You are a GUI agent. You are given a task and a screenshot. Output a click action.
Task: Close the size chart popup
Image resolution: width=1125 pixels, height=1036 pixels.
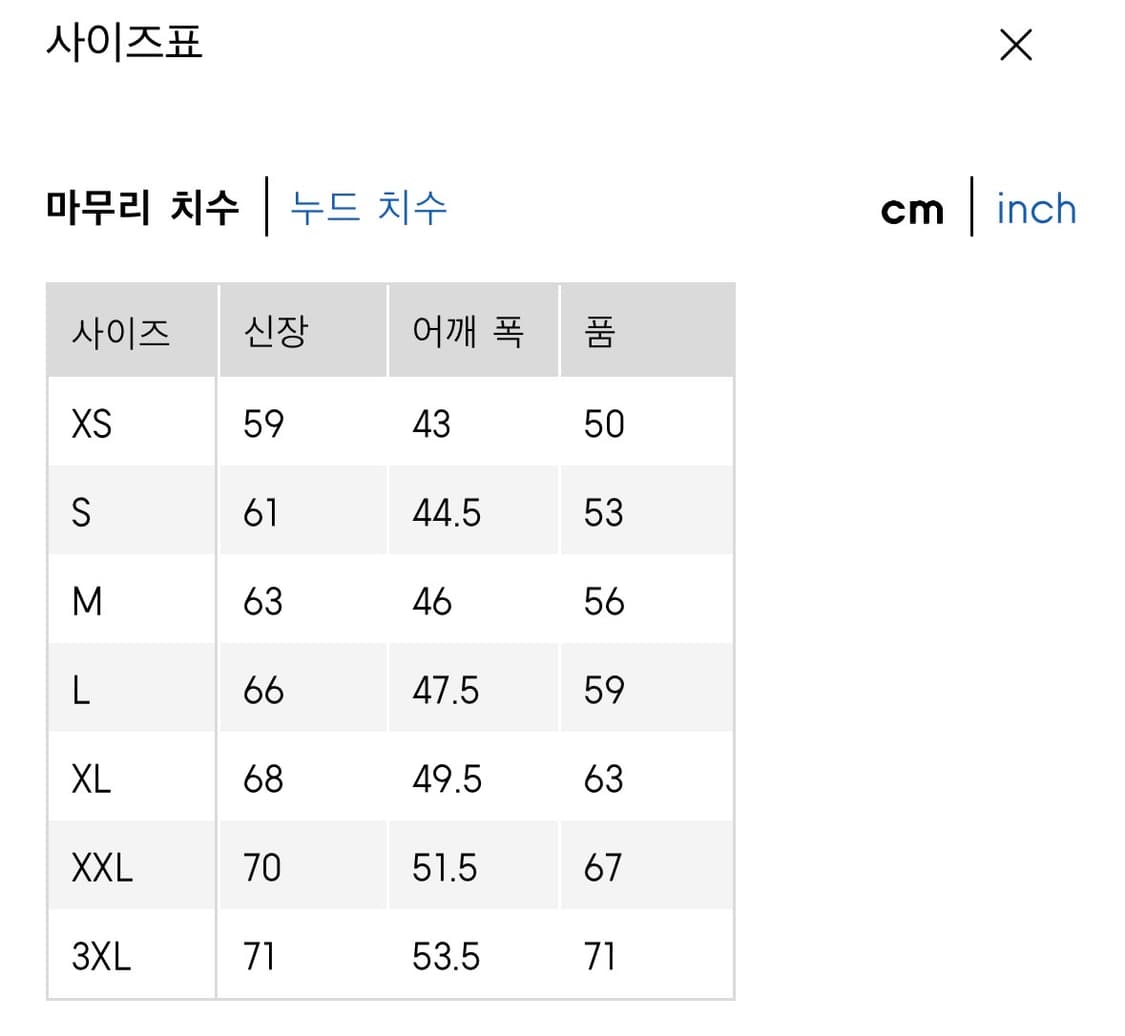click(x=1015, y=45)
